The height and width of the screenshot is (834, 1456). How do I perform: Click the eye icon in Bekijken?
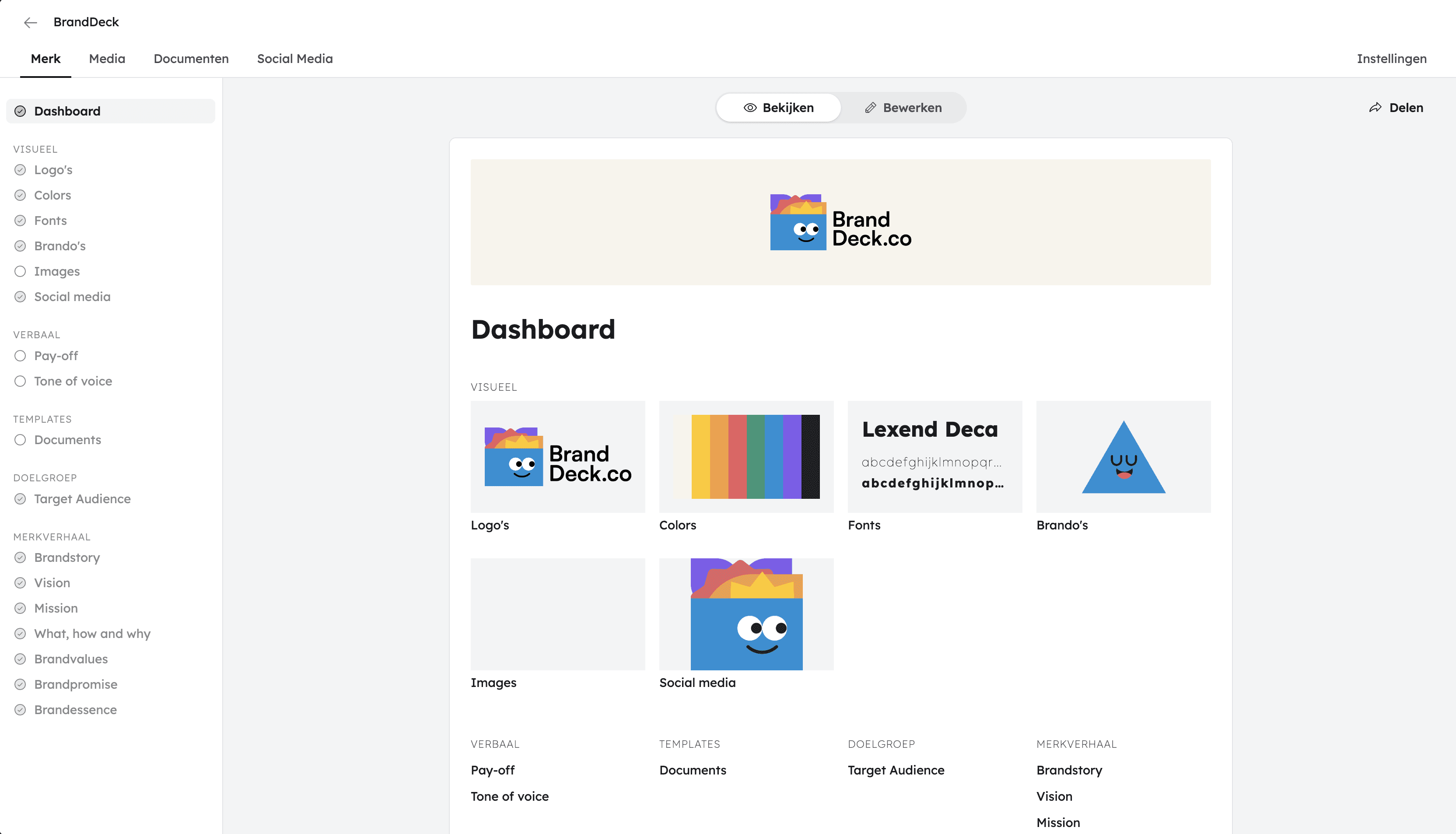point(750,108)
